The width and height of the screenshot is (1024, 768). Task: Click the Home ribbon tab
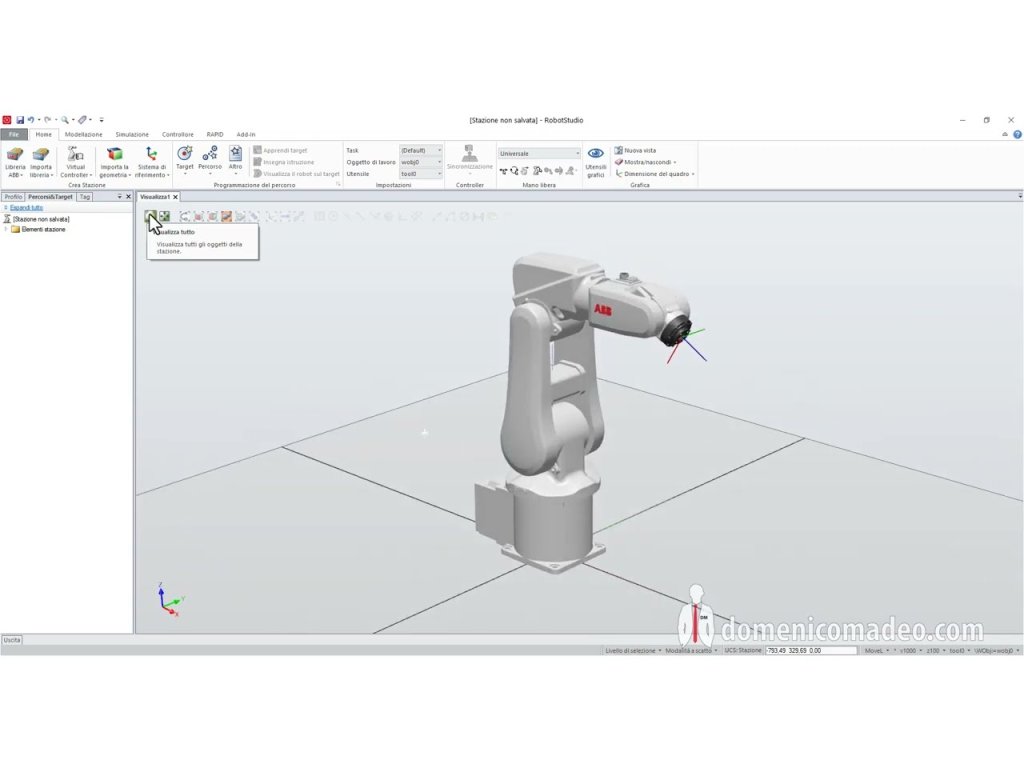(44, 135)
